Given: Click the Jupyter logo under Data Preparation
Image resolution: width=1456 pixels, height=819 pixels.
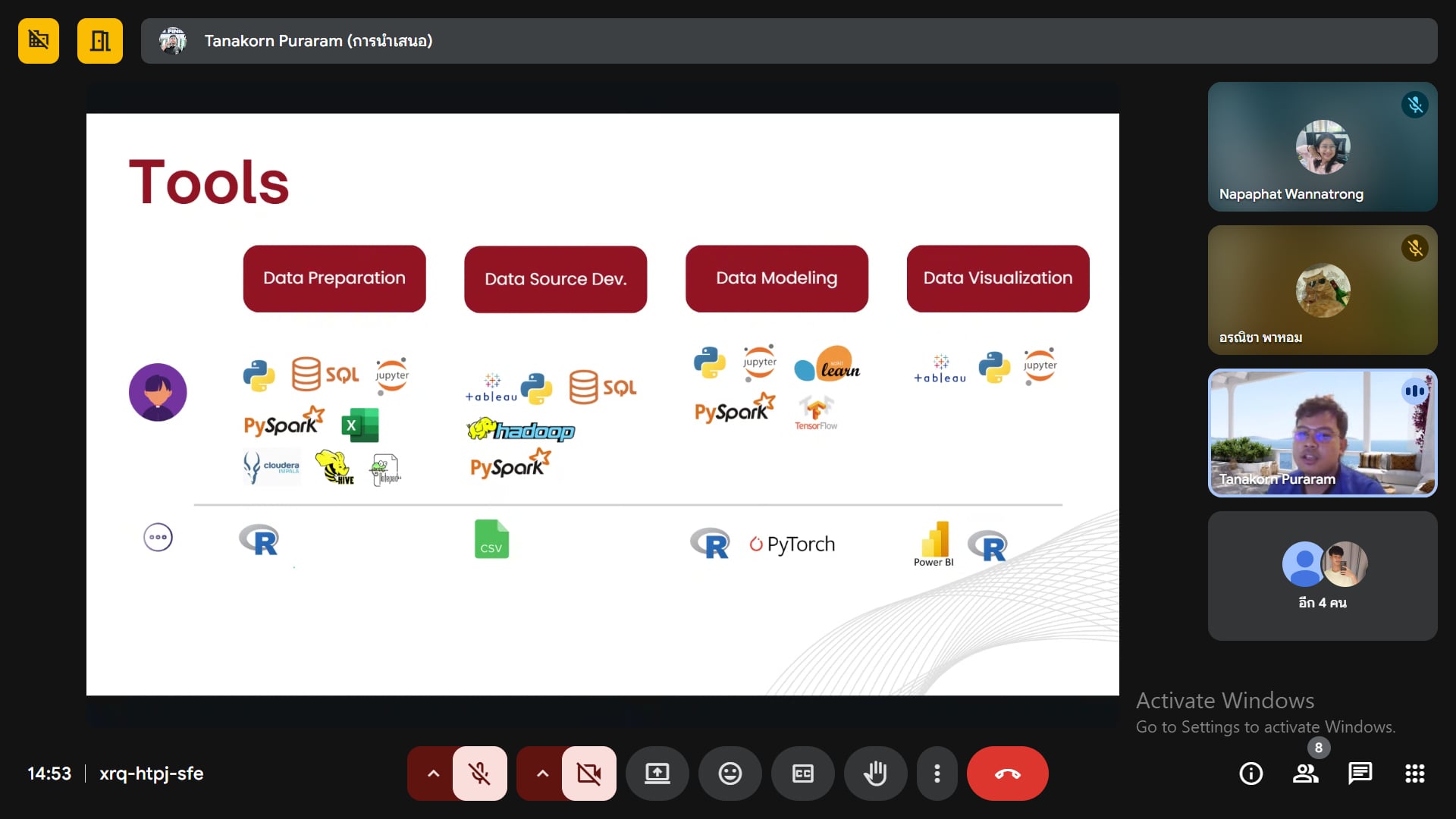Looking at the screenshot, I should click(392, 376).
